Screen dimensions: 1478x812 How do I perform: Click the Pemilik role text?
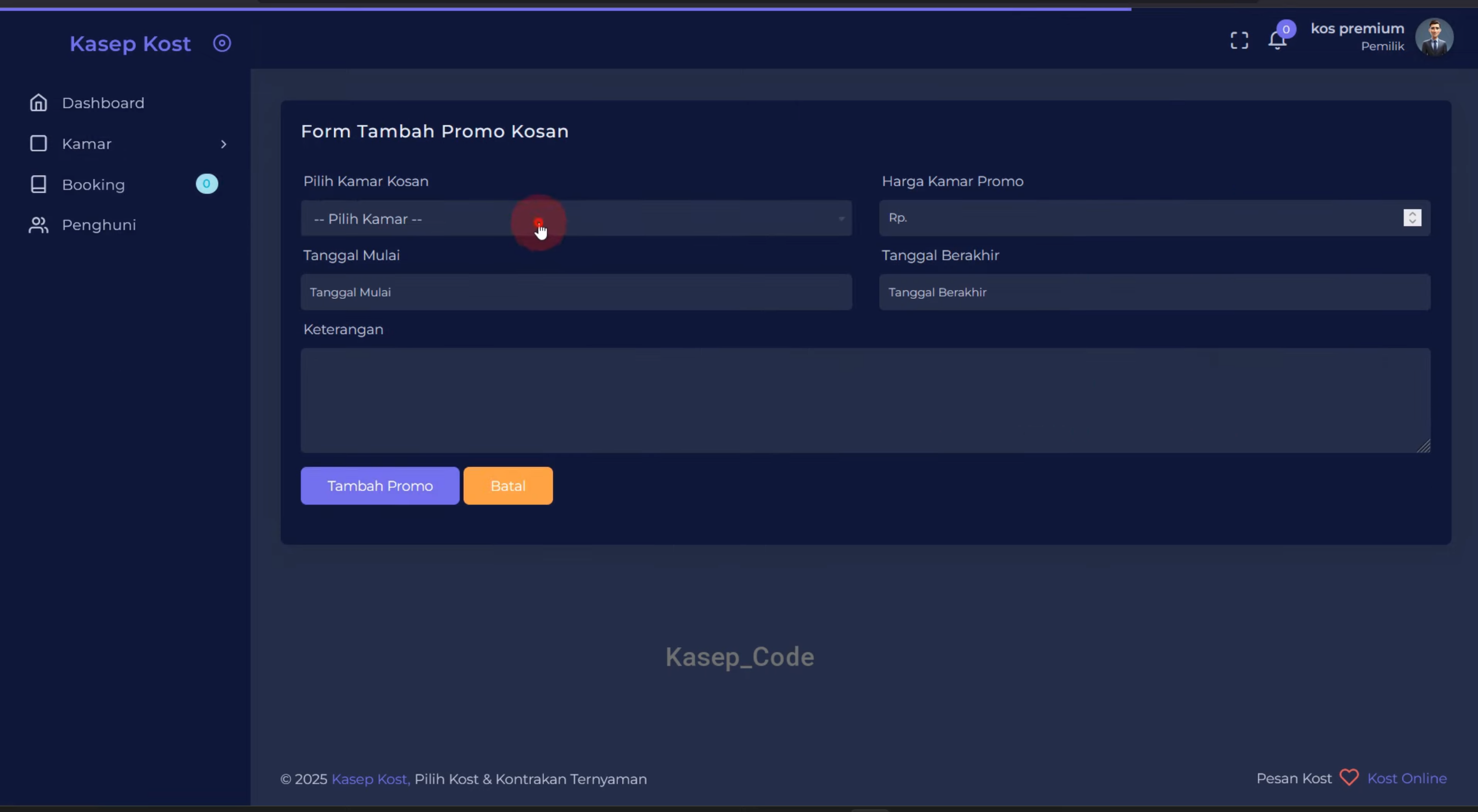pos(1382,47)
